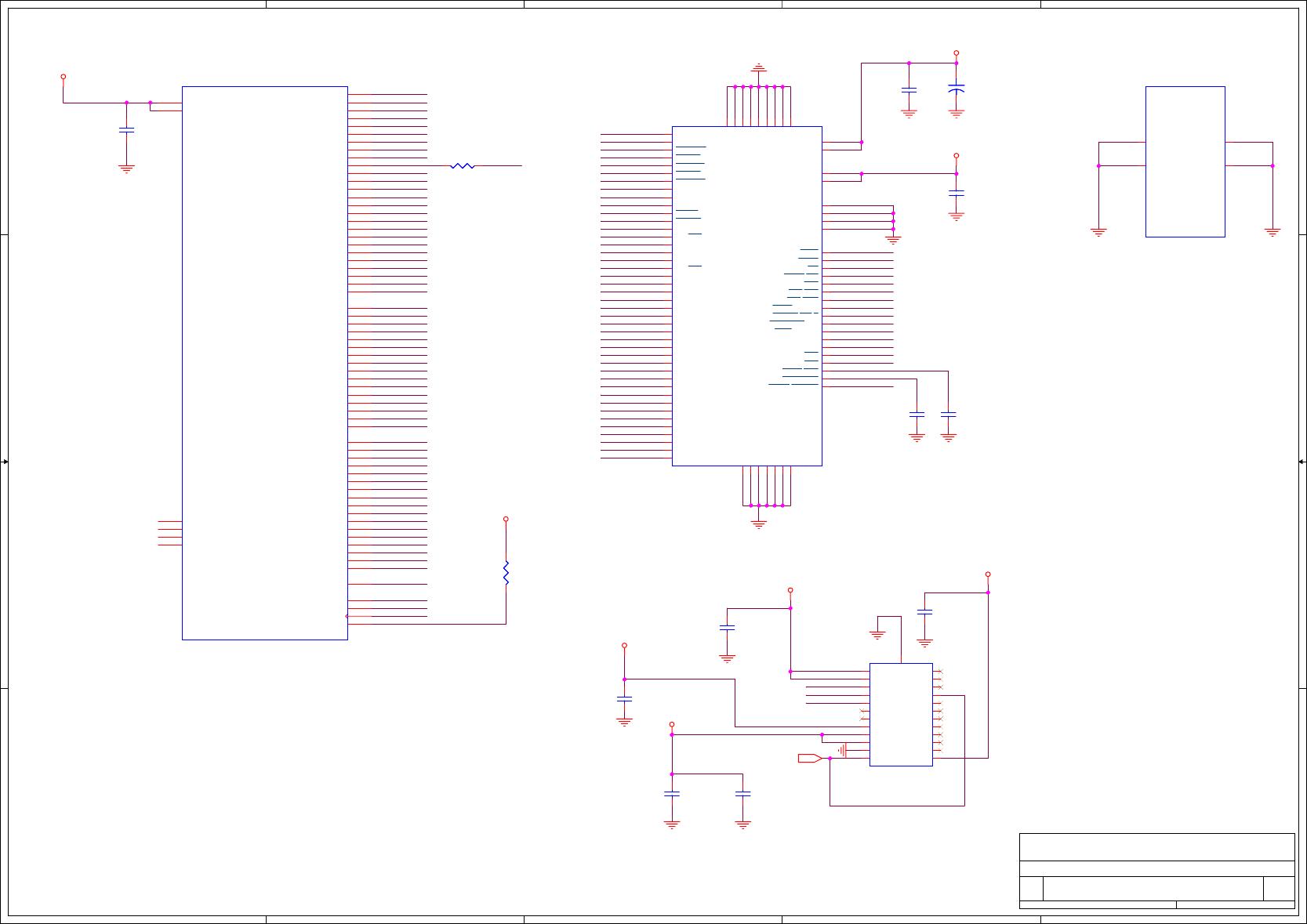Select the polarized capacitor with curved plate
1307x924 pixels.
pyautogui.click(x=957, y=89)
